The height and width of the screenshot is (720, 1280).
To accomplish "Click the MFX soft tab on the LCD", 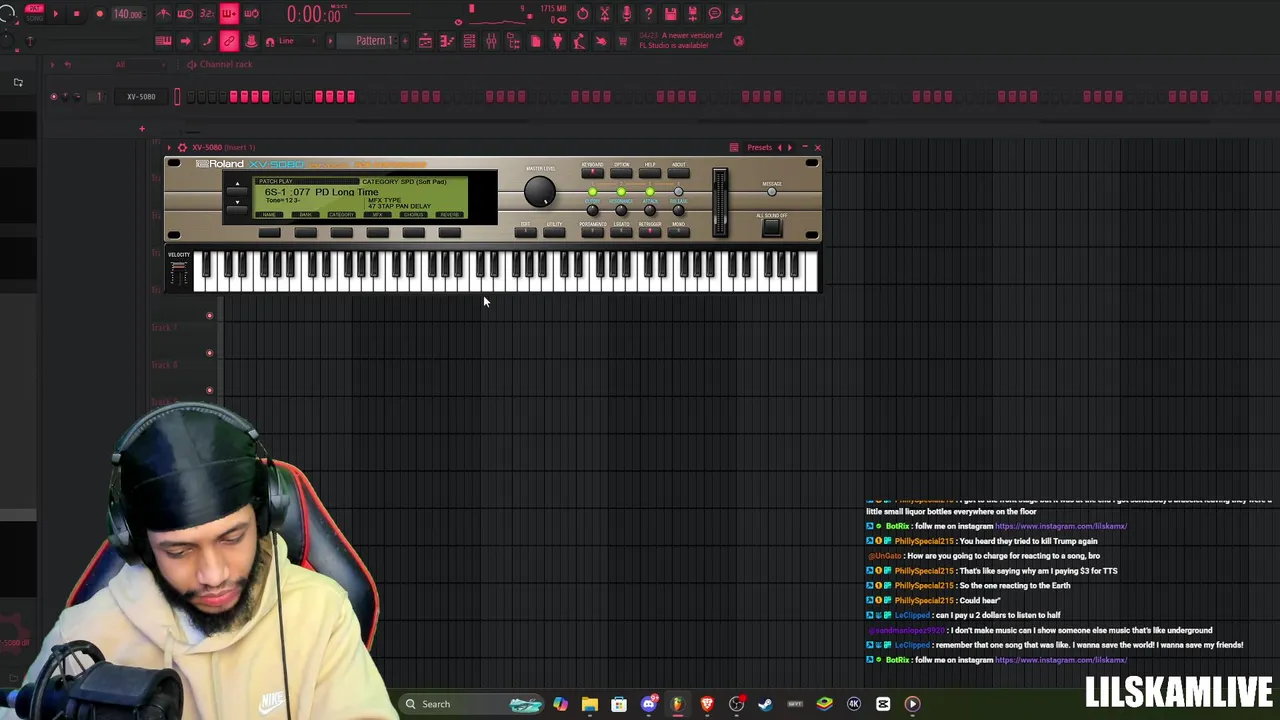I will [377, 214].
